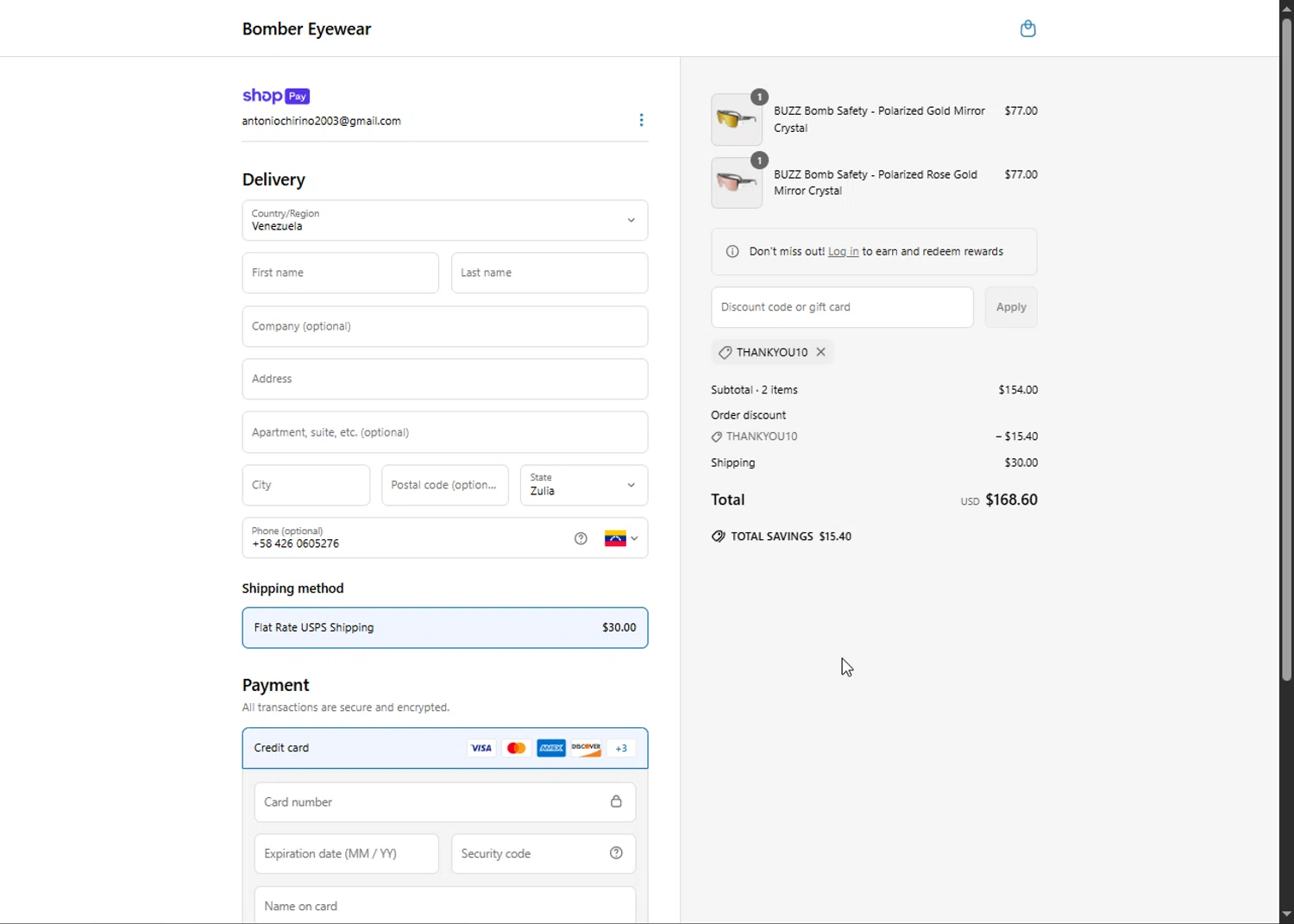Click the American Express logo
The image size is (1294, 924).
coord(551,748)
